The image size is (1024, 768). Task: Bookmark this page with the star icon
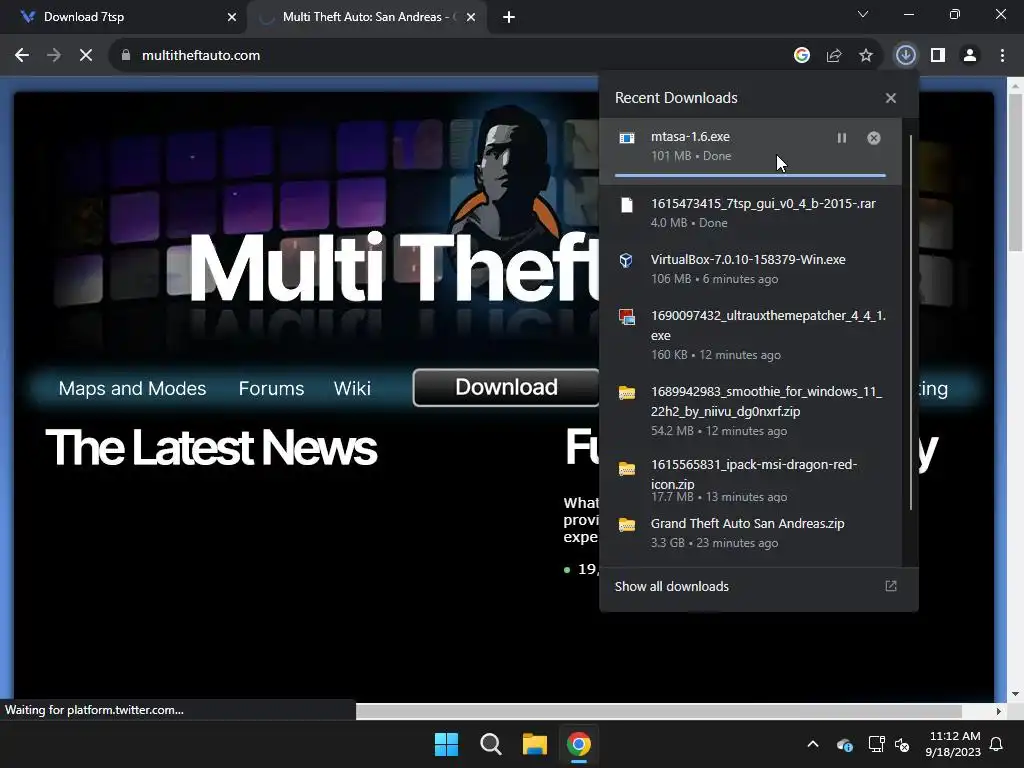(866, 56)
